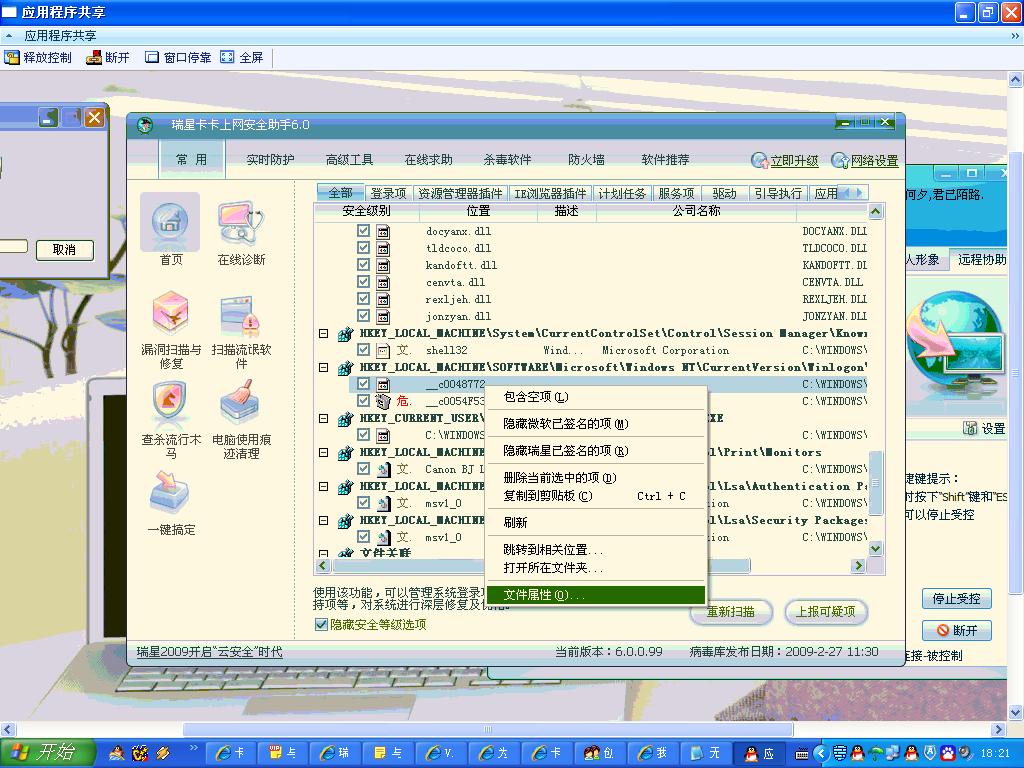Click the file icon beside docyanx.dll
The height and width of the screenshot is (768, 1024).
383,231
